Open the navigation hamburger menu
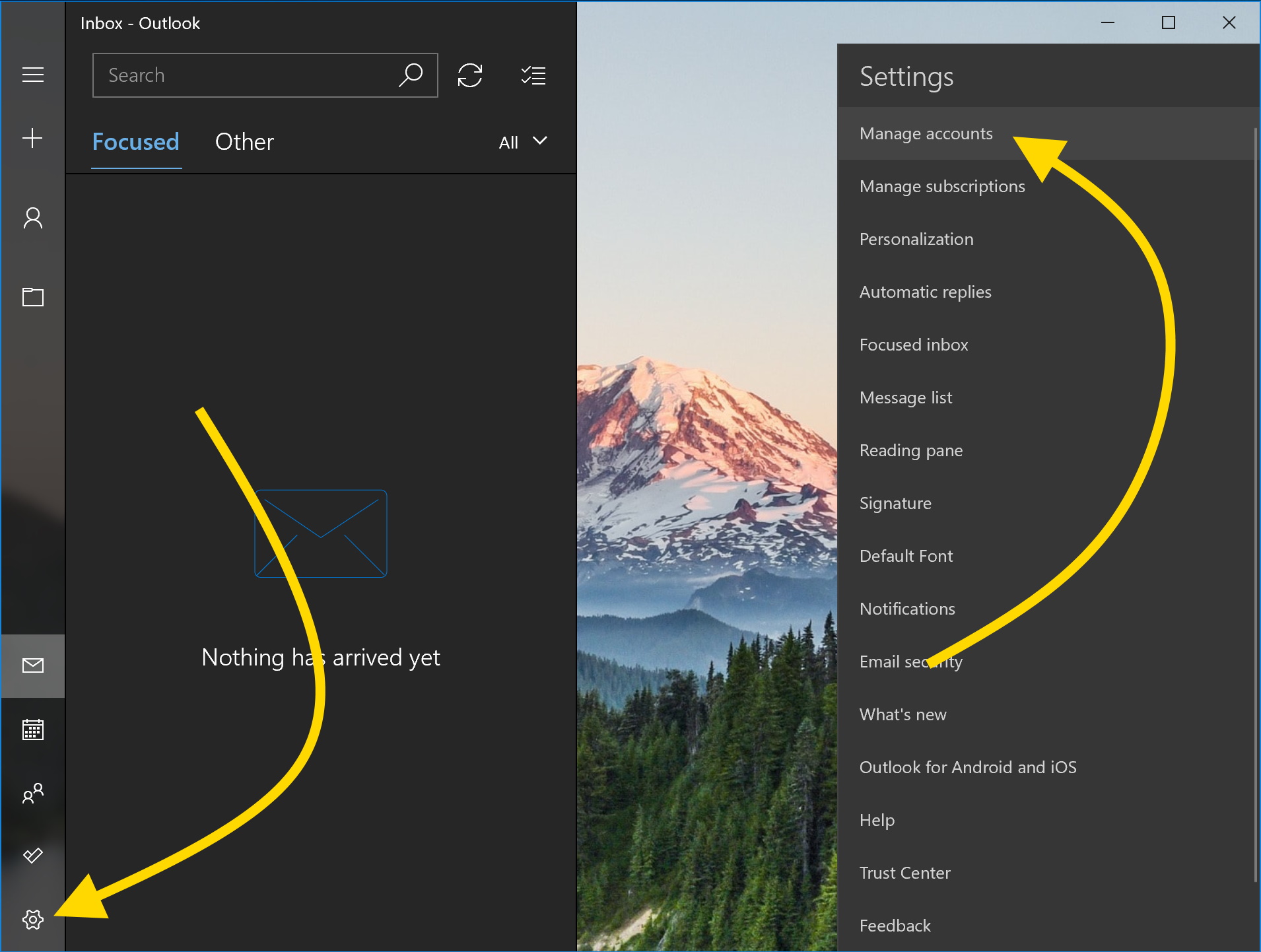 32,75
